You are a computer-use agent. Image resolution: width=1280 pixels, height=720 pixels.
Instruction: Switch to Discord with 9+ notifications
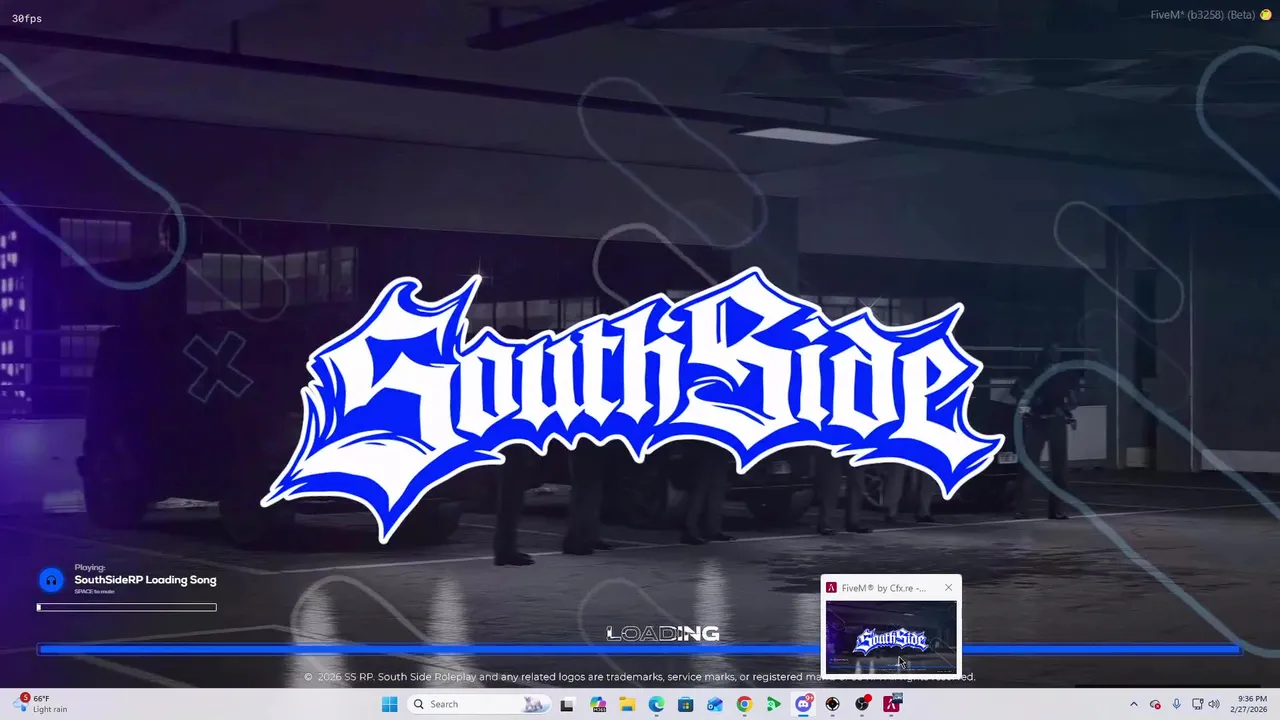(803, 704)
